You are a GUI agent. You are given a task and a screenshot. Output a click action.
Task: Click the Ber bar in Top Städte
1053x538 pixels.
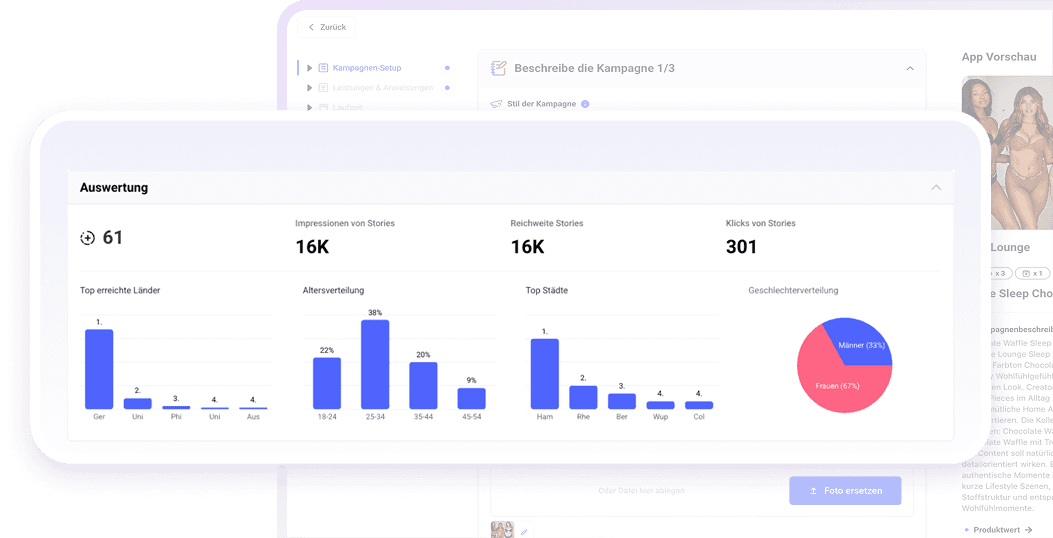pos(622,402)
